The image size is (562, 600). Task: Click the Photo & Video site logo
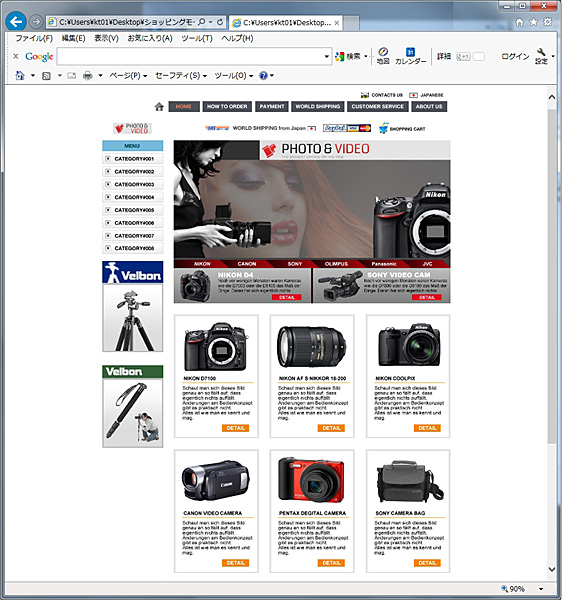pos(132,129)
